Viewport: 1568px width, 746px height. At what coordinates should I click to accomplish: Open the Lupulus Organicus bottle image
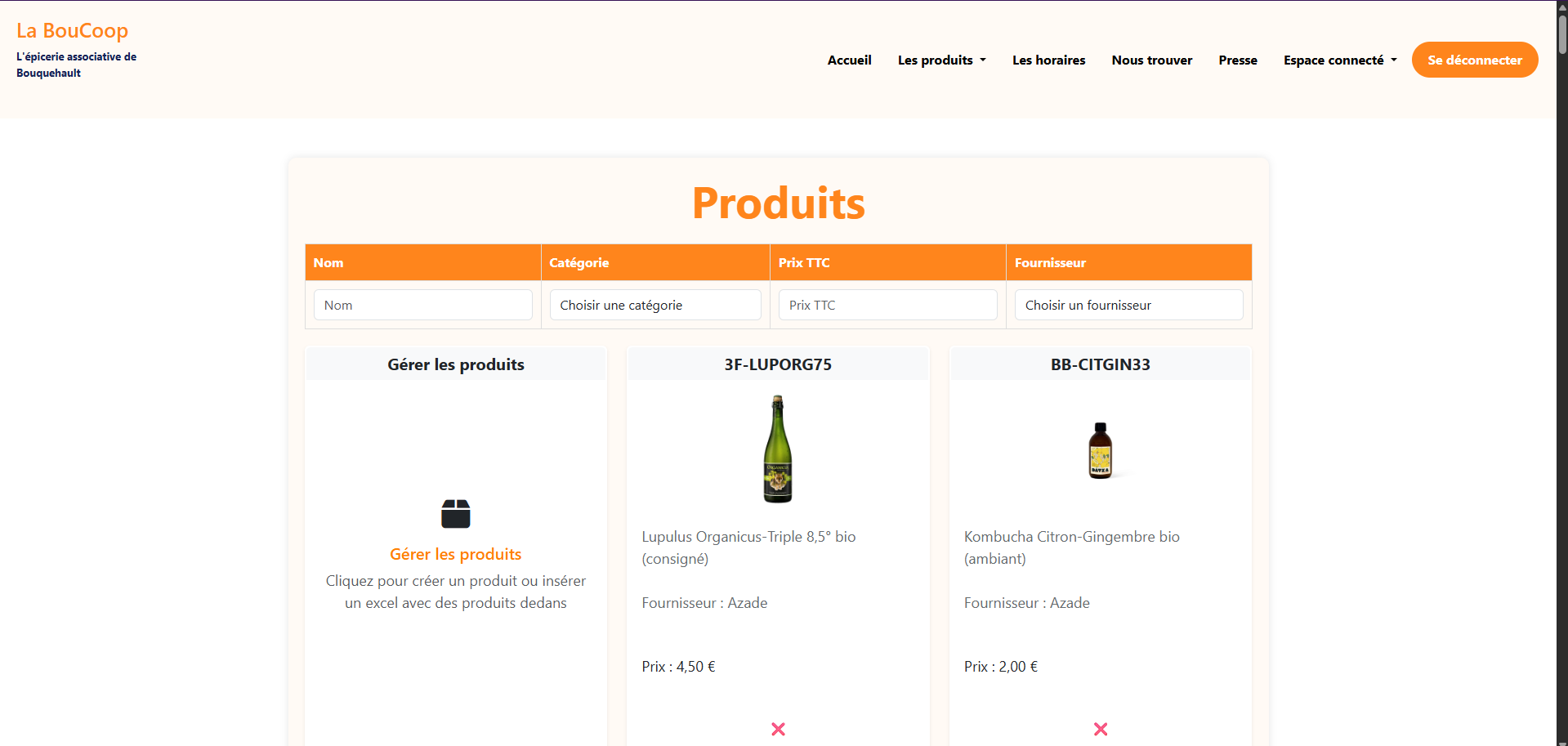pyautogui.click(x=777, y=449)
